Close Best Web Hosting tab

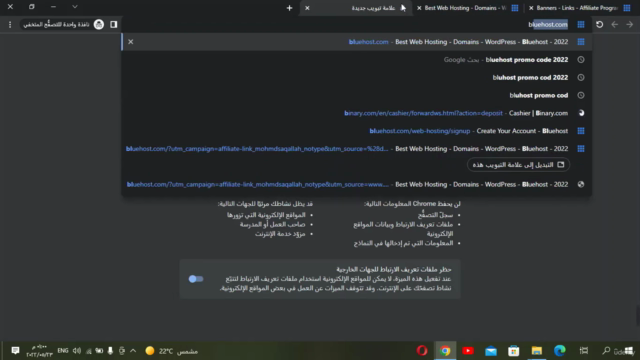pyautogui.click(x=419, y=8)
